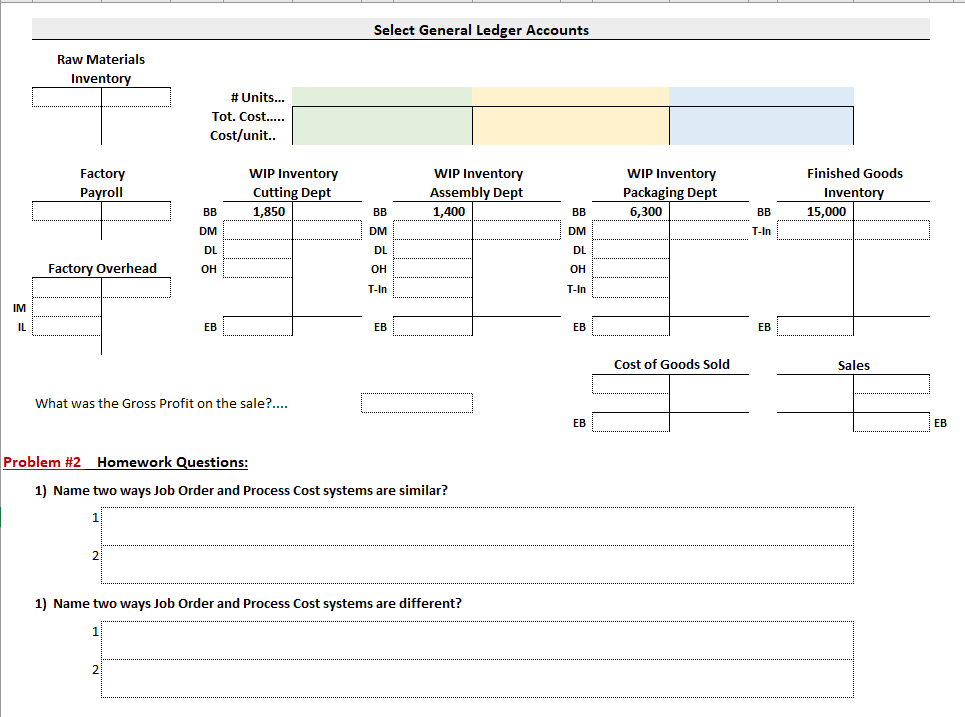Click Packaging Dept DM credit cell
The height and width of the screenshot is (717, 965).
tap(709, 231)
